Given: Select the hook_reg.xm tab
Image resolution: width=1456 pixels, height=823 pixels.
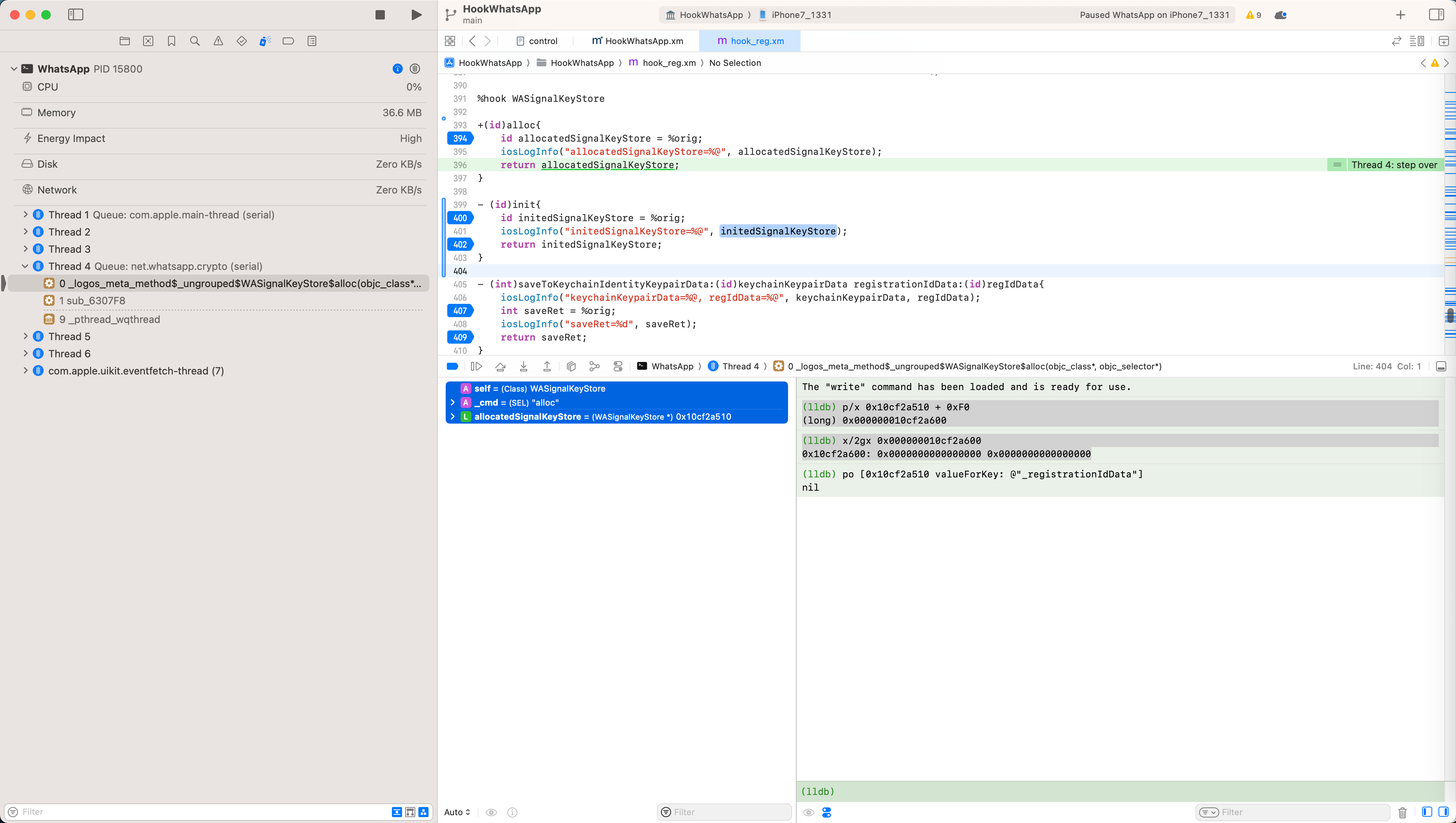Looking at the screenshot, I should 757,41.
